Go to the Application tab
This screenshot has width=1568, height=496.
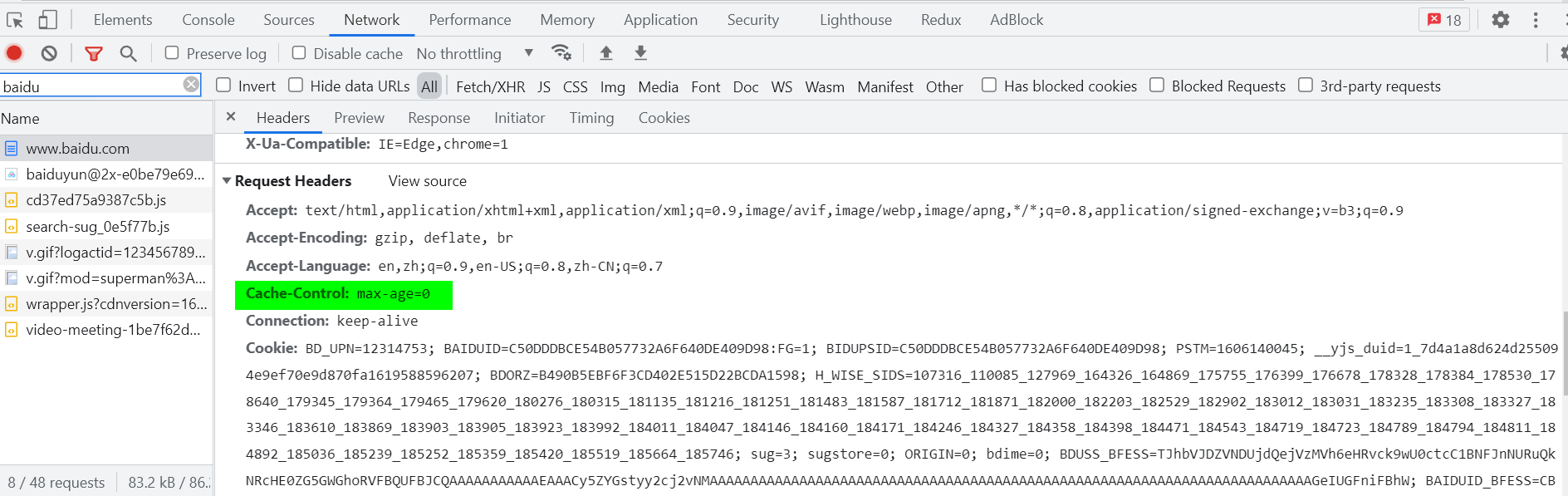click(x=661, y=20)
